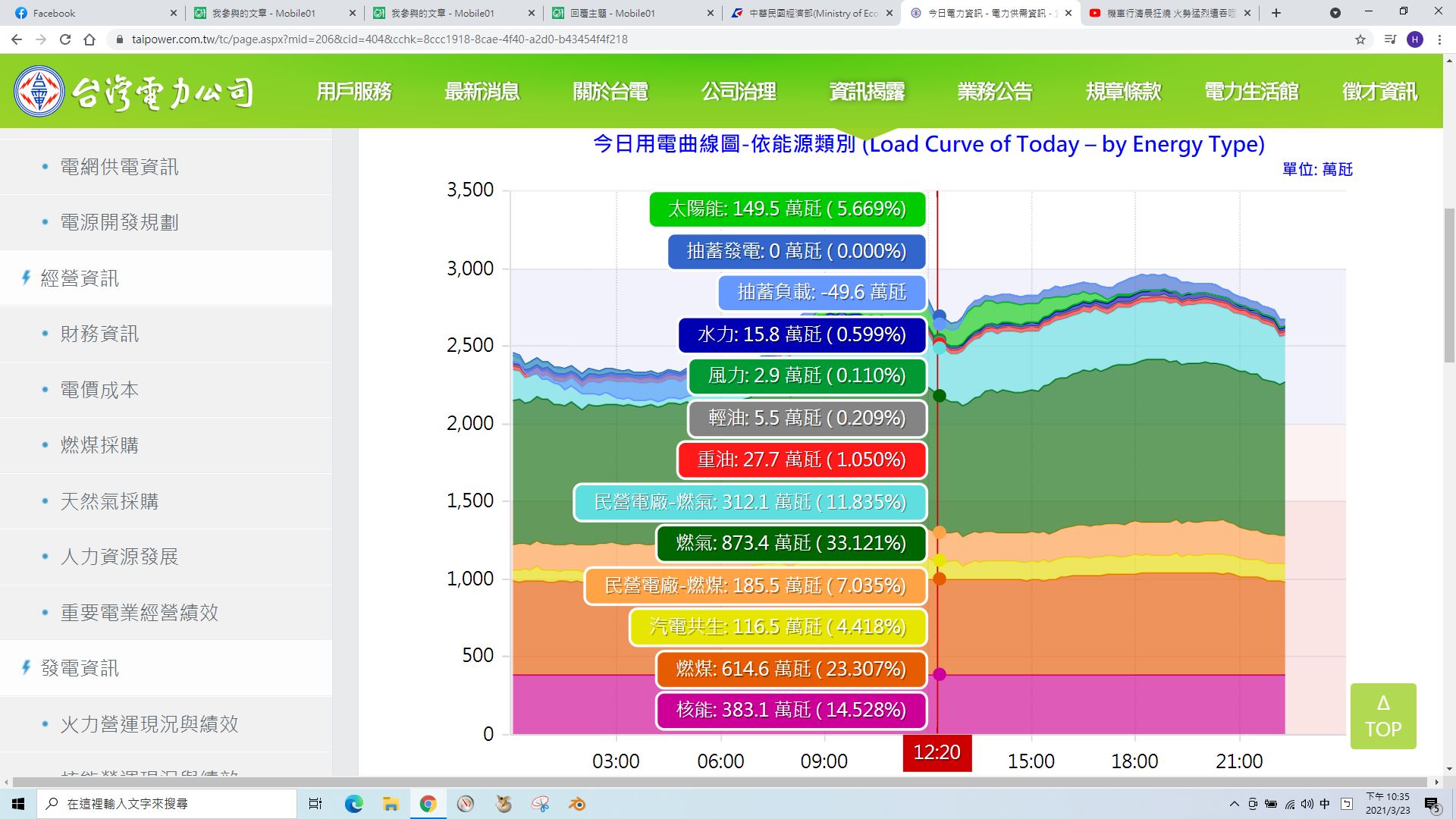
Task: Open the 關於台電 menu
Action: [610, 92]
